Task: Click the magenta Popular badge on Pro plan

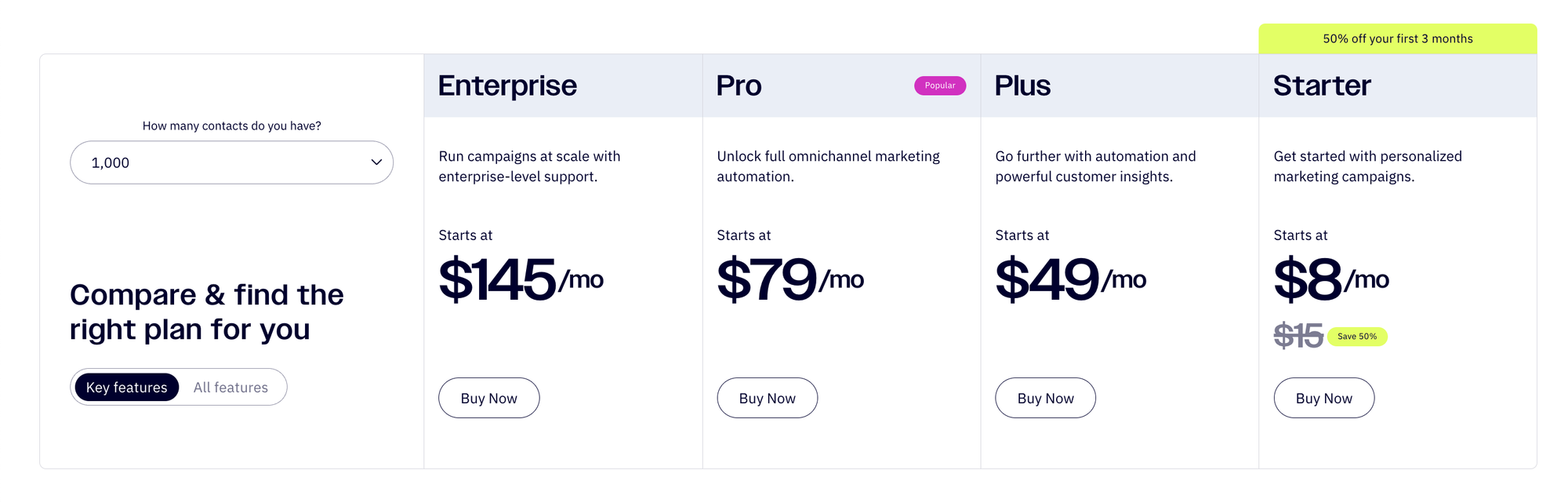Action: pyautogui.click(x=940, y=86)
